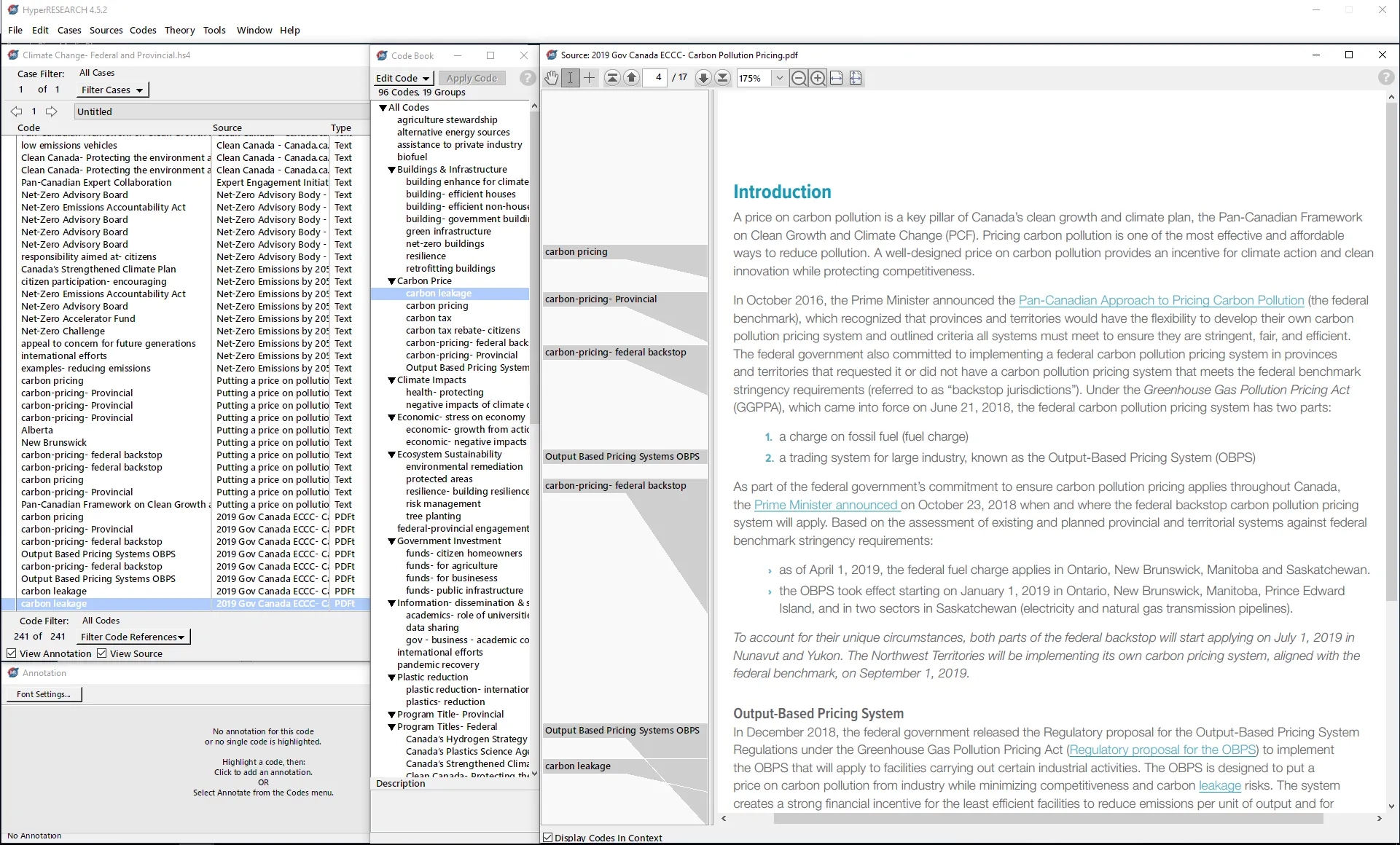
Task: Open the Filter Cases dropdown
Action: tap(112, 90)
